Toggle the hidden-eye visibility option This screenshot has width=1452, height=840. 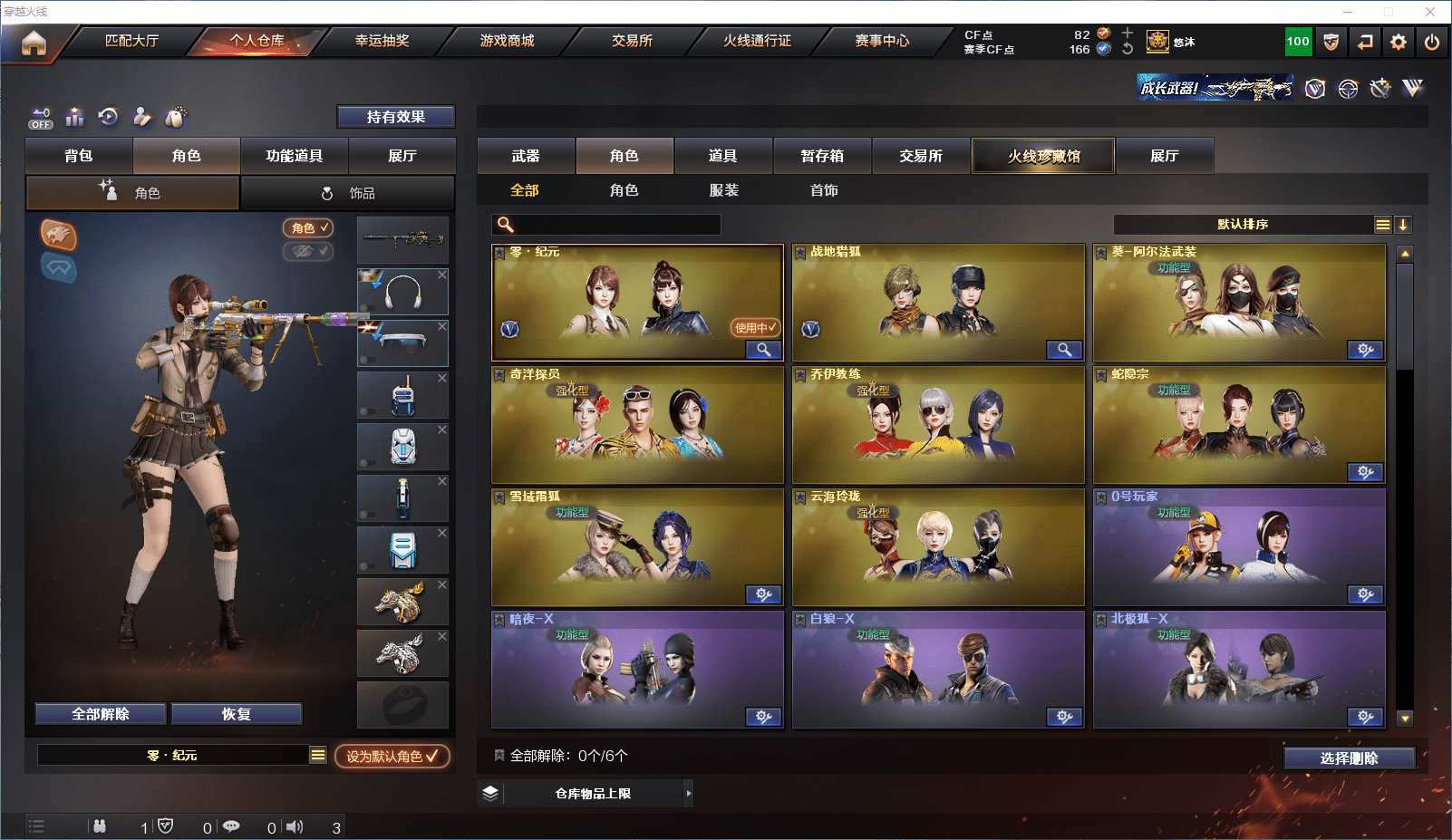pos(308,251)
